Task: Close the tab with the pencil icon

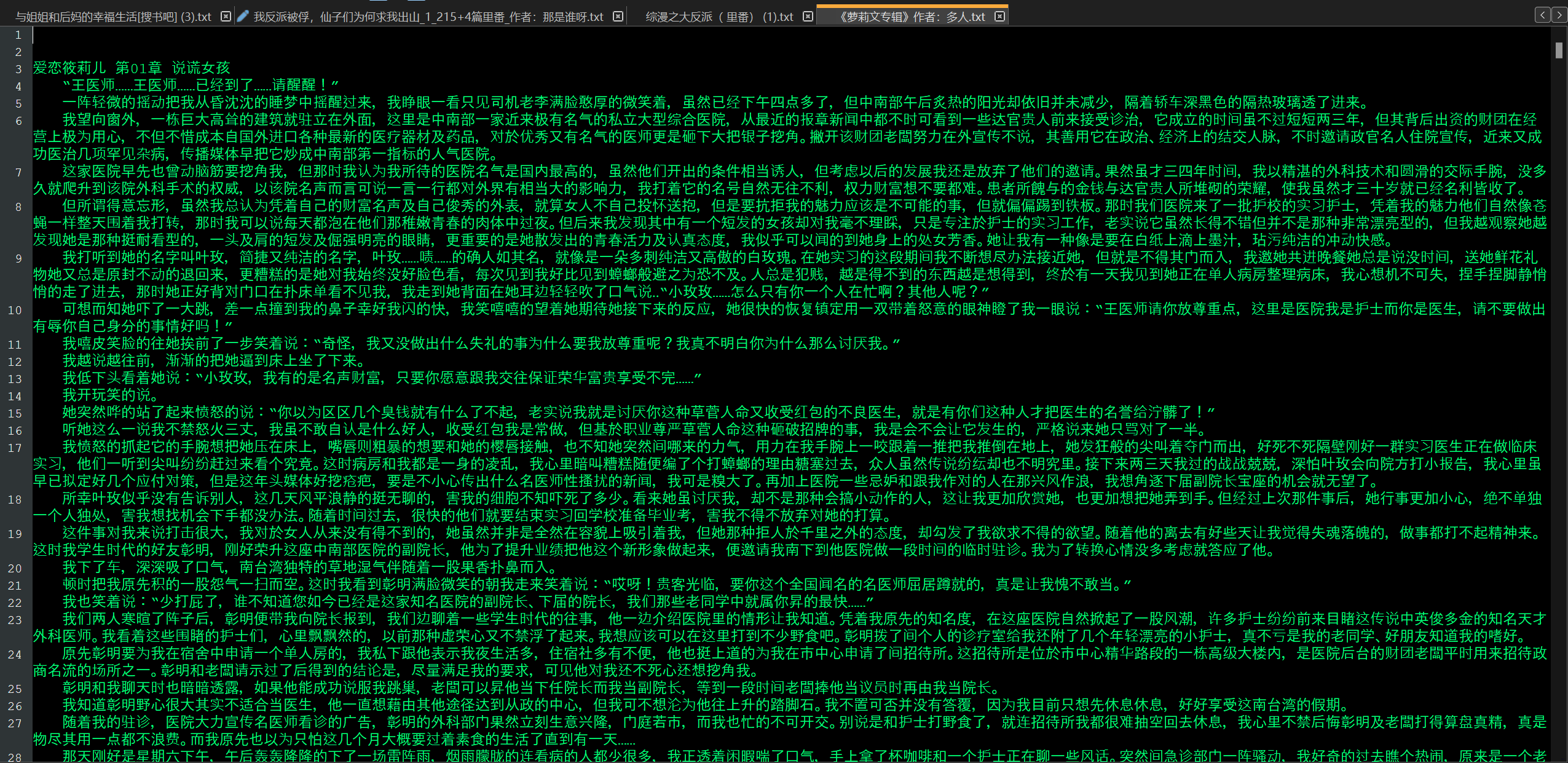Action: [x=618, y=17]
